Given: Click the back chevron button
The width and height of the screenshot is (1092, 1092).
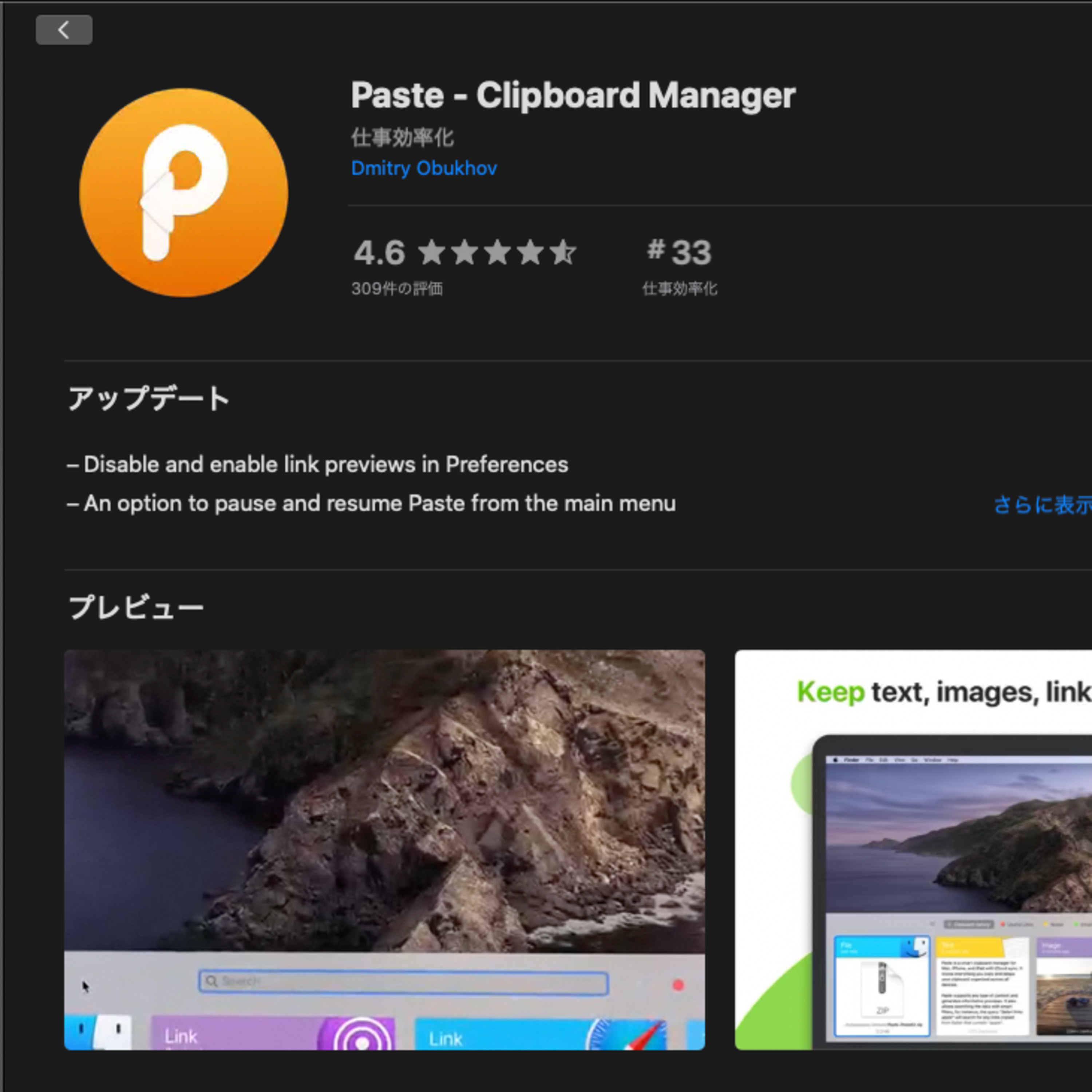Looking at the screenshot, I should 64,30.
